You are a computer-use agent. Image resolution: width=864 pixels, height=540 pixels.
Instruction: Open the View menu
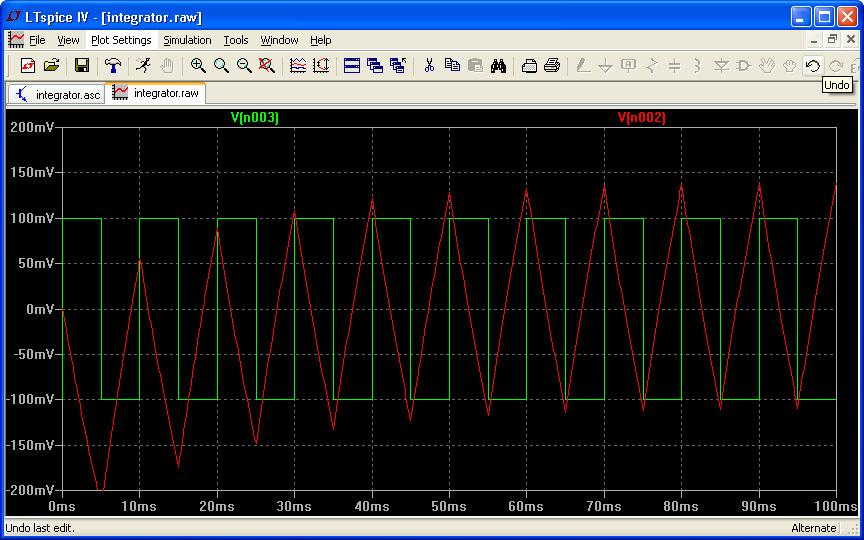click(68, 40)
